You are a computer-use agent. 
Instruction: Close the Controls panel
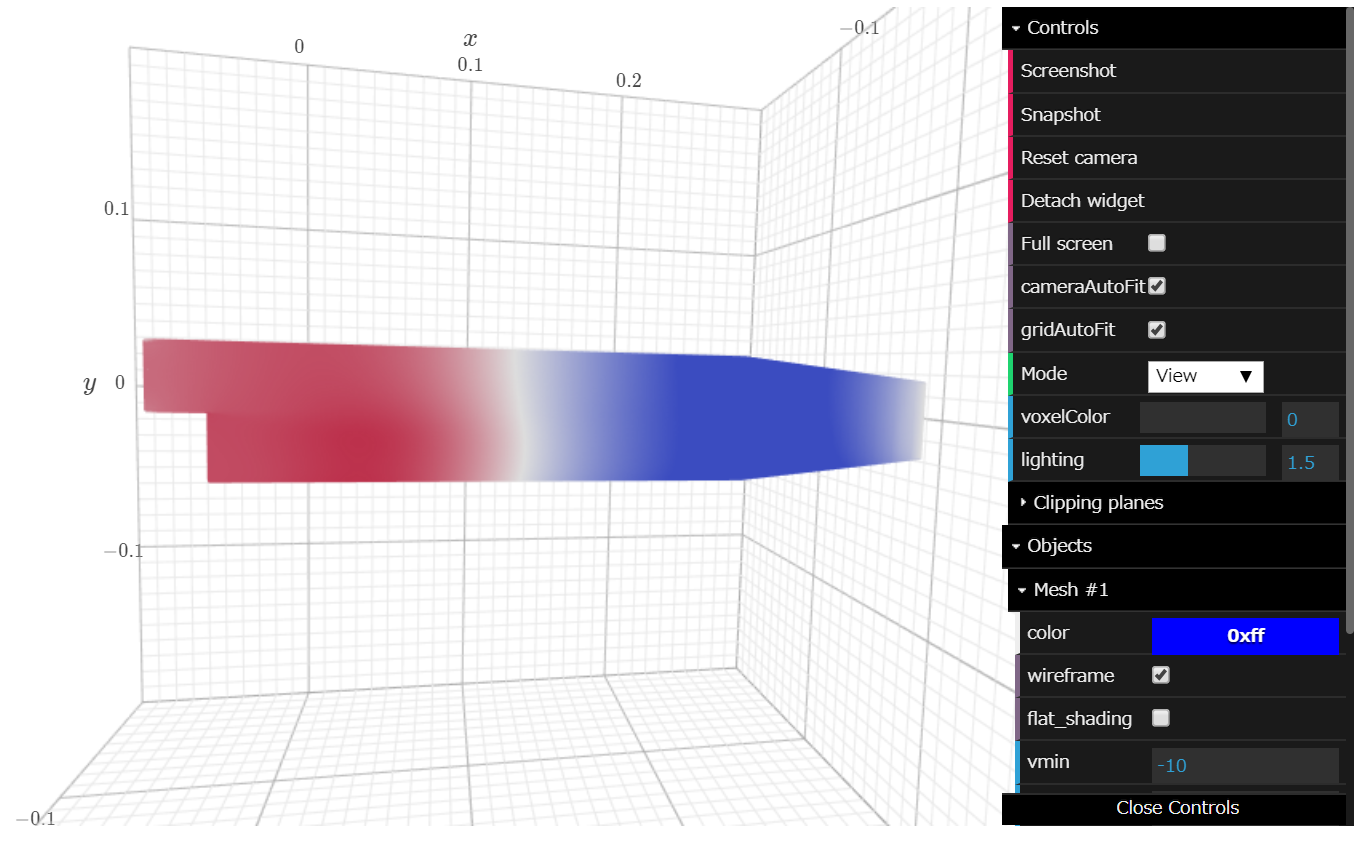(1177, 808)
